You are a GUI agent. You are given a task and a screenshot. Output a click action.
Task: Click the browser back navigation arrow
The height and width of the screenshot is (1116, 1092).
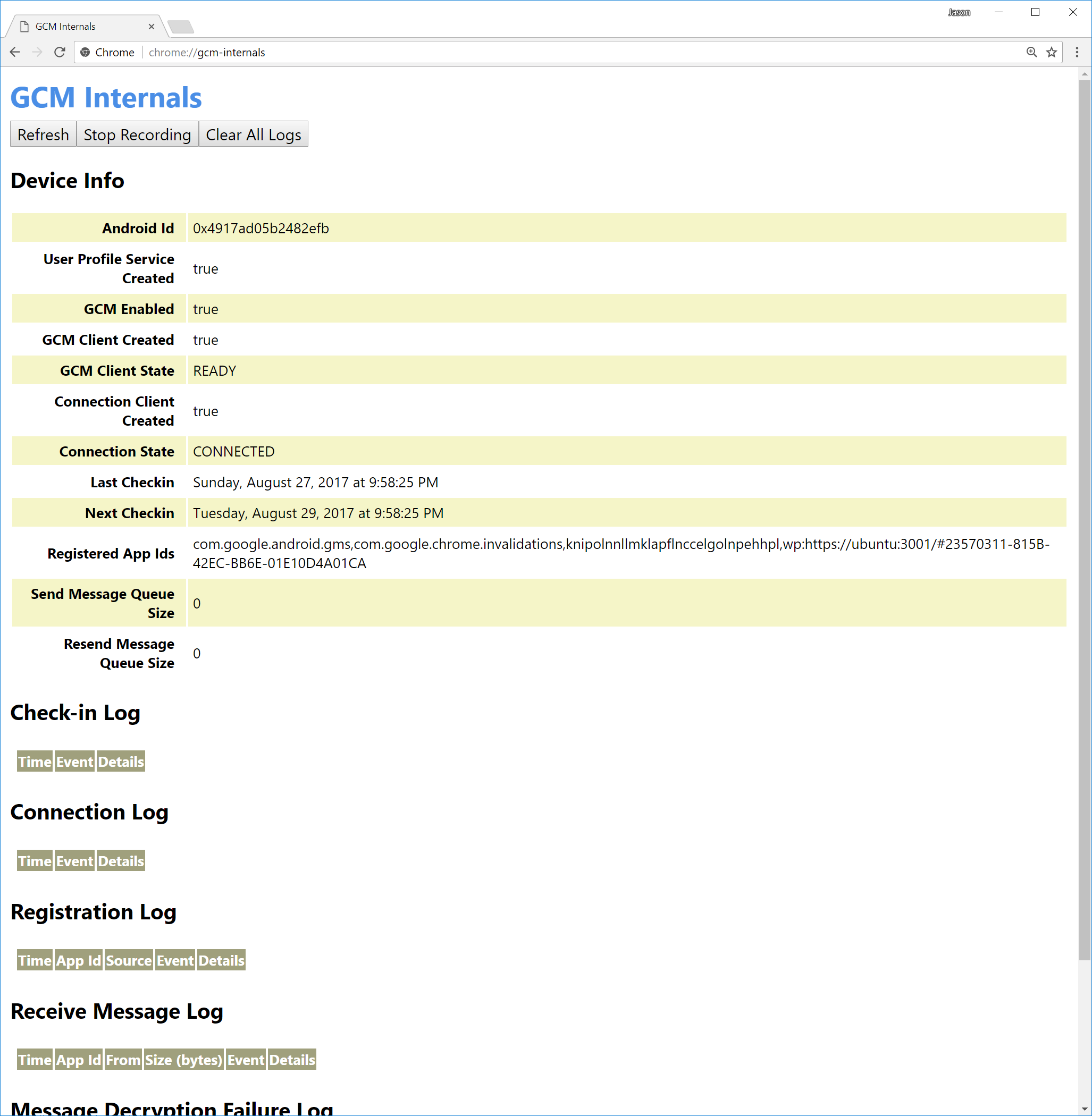15,52
